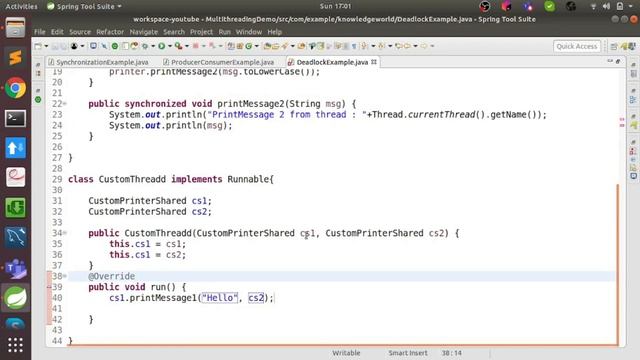Screen dimensions: 640x360
Task: Click cursor position 38:14 in status bar
Action: [451, 353]
